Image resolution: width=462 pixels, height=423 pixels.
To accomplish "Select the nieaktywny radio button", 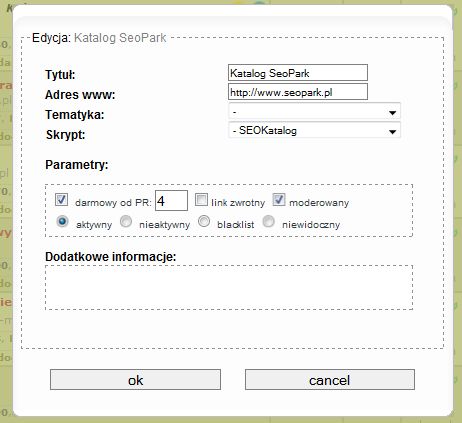I will tap(126, 221).
